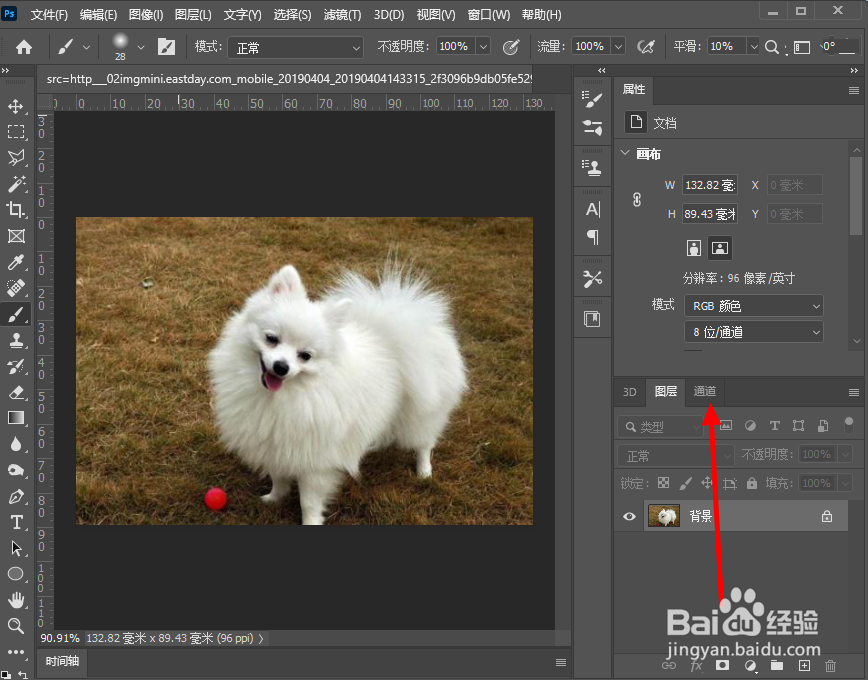This screenshot has width=868, height=680.
Task: Open the 滤镜(T) menu
Action: [342, 15]
